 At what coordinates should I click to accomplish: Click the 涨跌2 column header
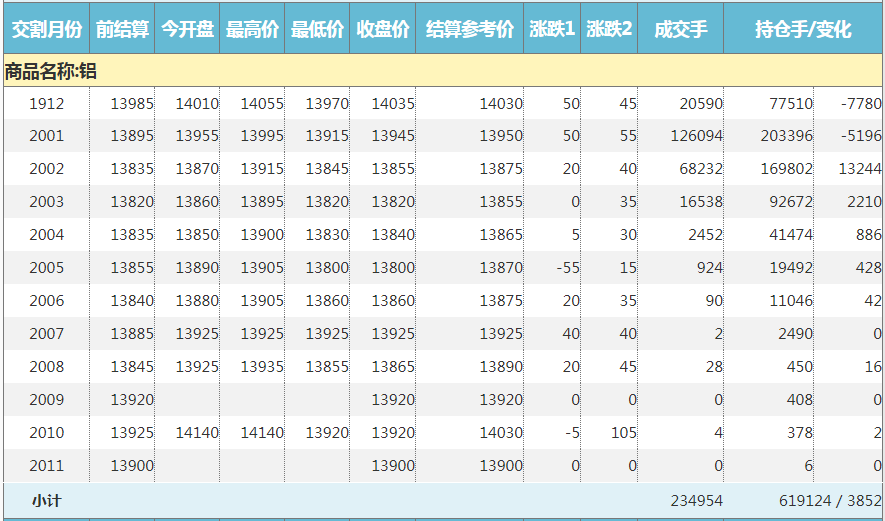(609, 30)
